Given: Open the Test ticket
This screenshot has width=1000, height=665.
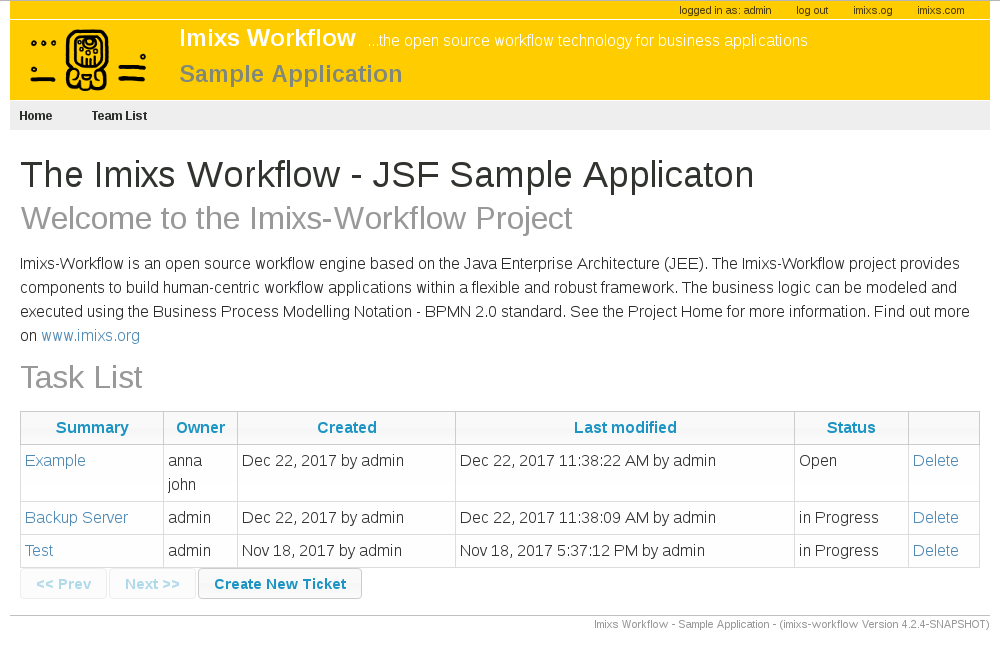Looking at the screenshot, I should point(39,550).
